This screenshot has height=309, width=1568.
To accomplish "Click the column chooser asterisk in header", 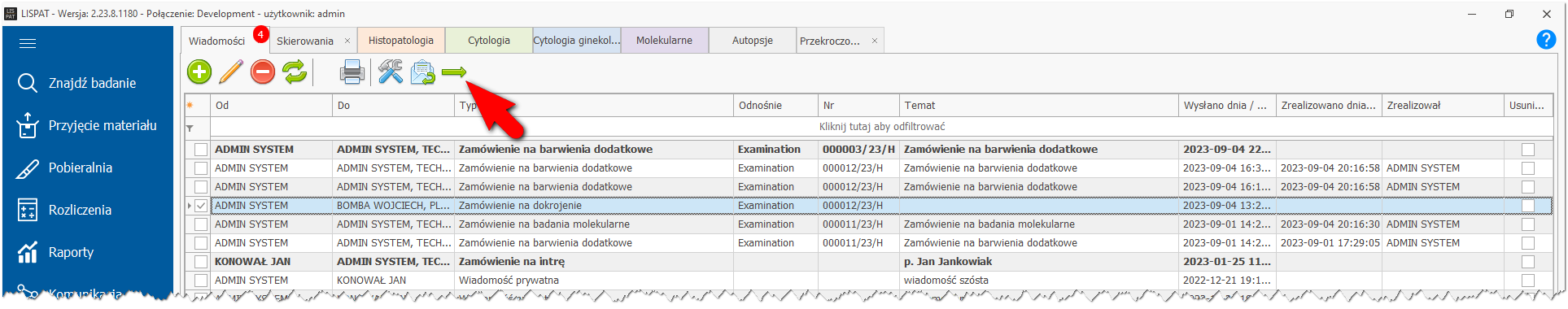I will [190, 105].
